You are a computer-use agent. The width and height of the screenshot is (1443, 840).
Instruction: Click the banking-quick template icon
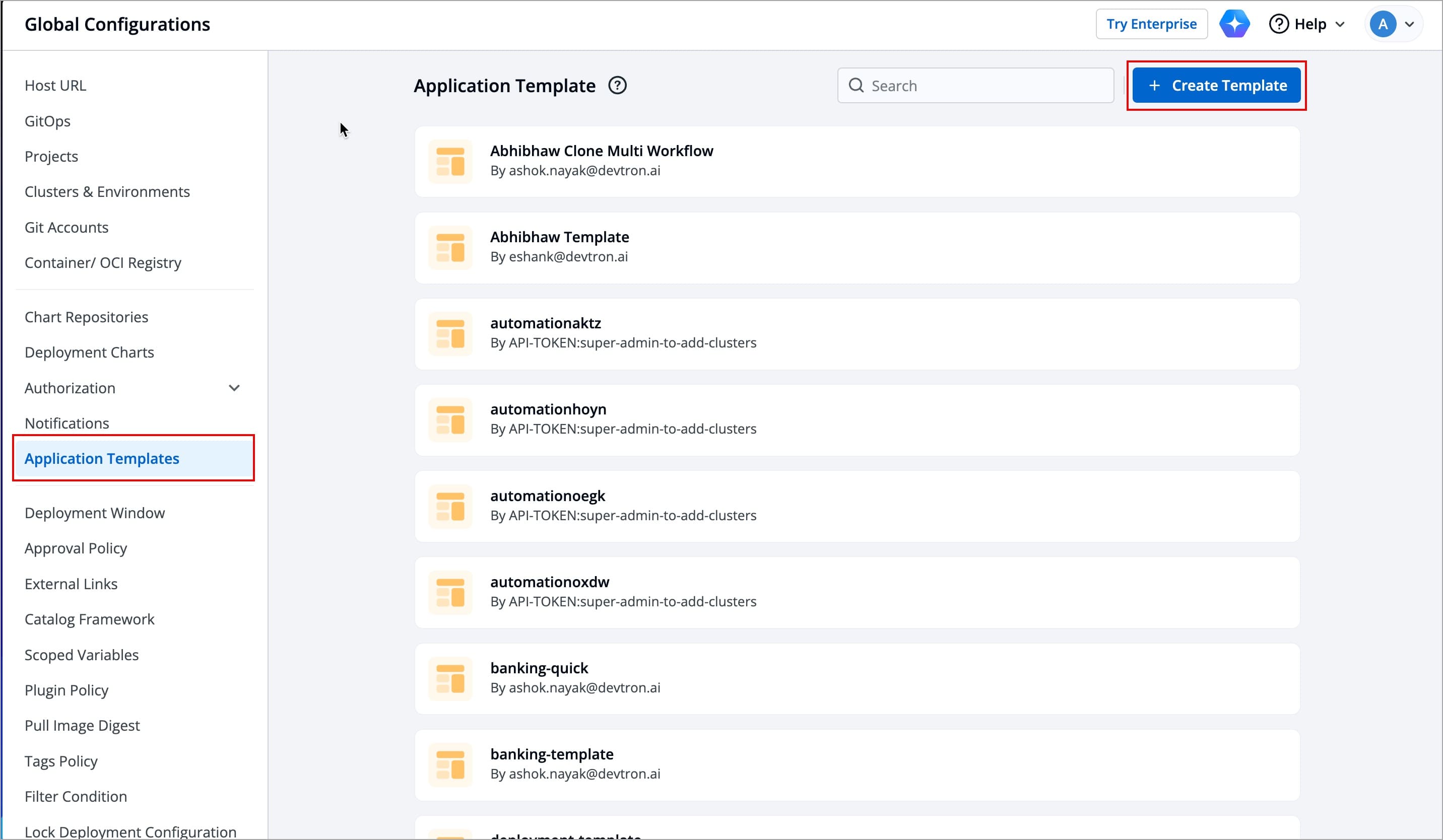pyautogui.click(x=450, y=678)
